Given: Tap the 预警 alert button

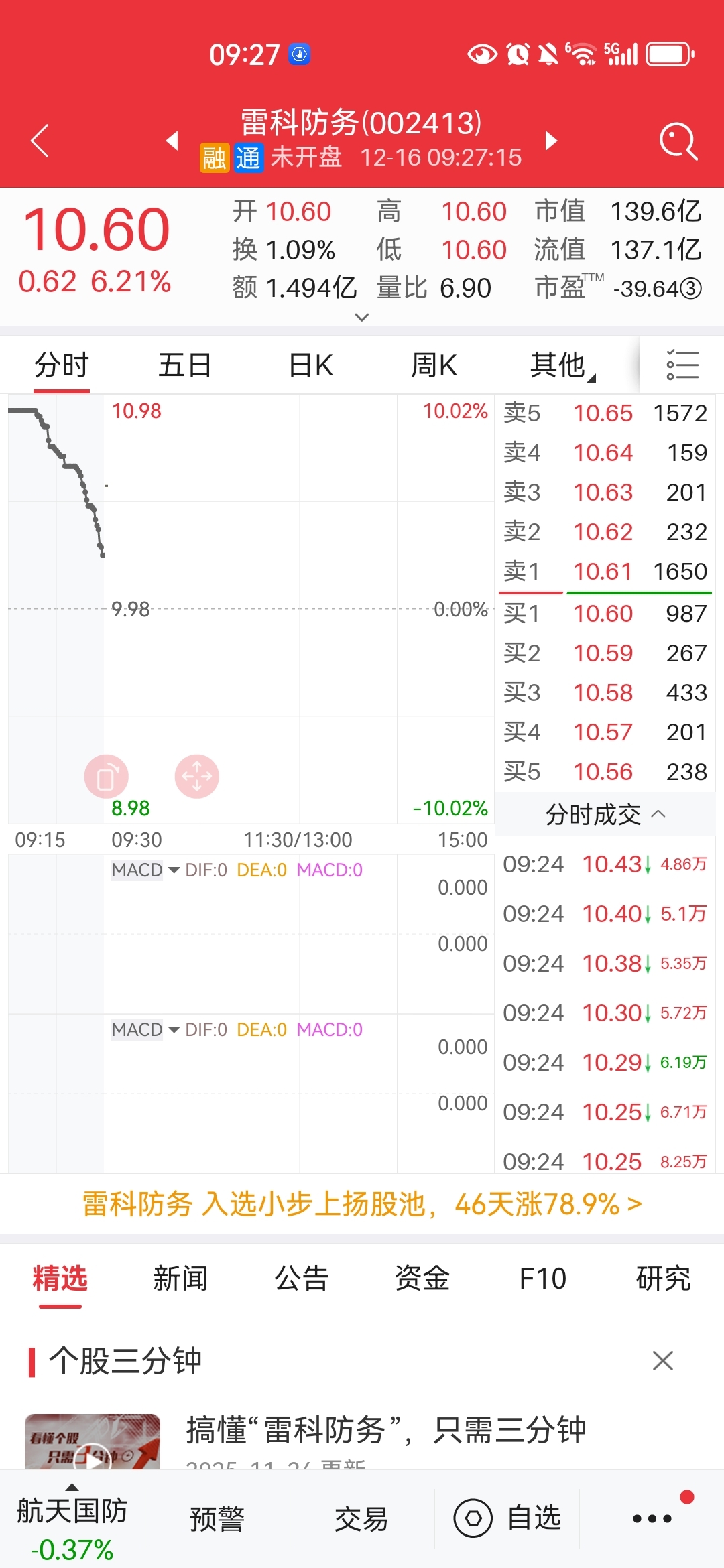Looking at the screenshot, I should pyautogui.click(x=217, y=1519).
